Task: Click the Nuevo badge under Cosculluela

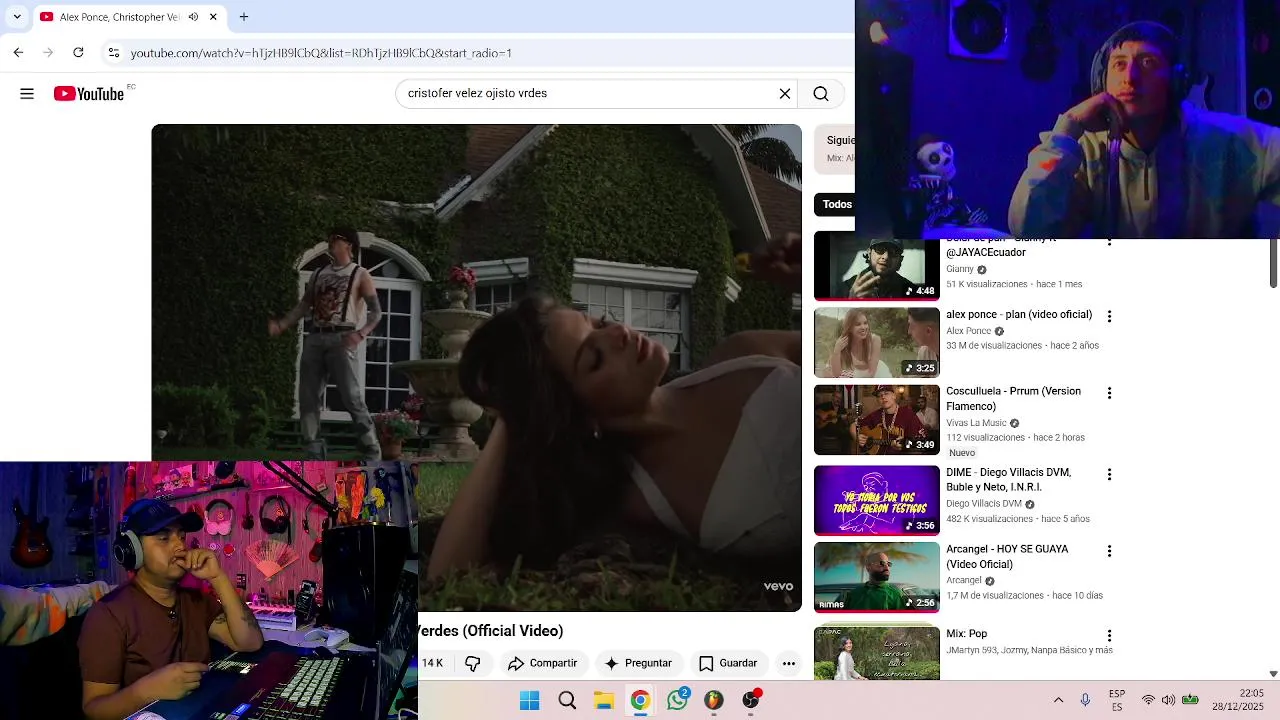Action: [962, 453]
